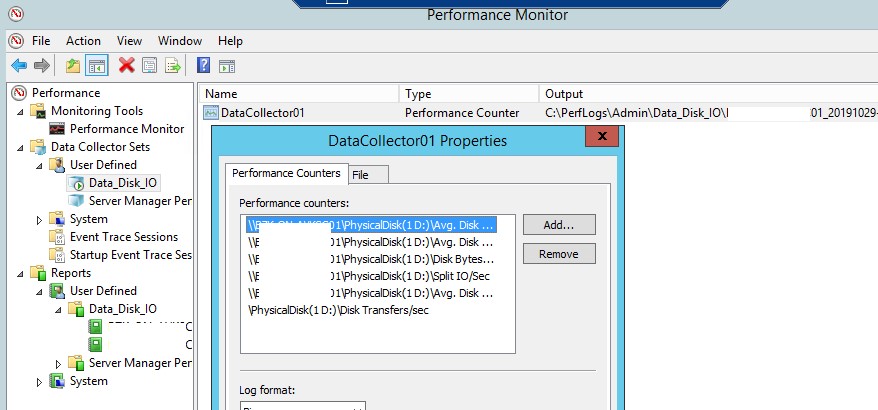This screenshot has height=410, width=878.
Task: Sort list by the Type column header
Action: click(469, 94)
